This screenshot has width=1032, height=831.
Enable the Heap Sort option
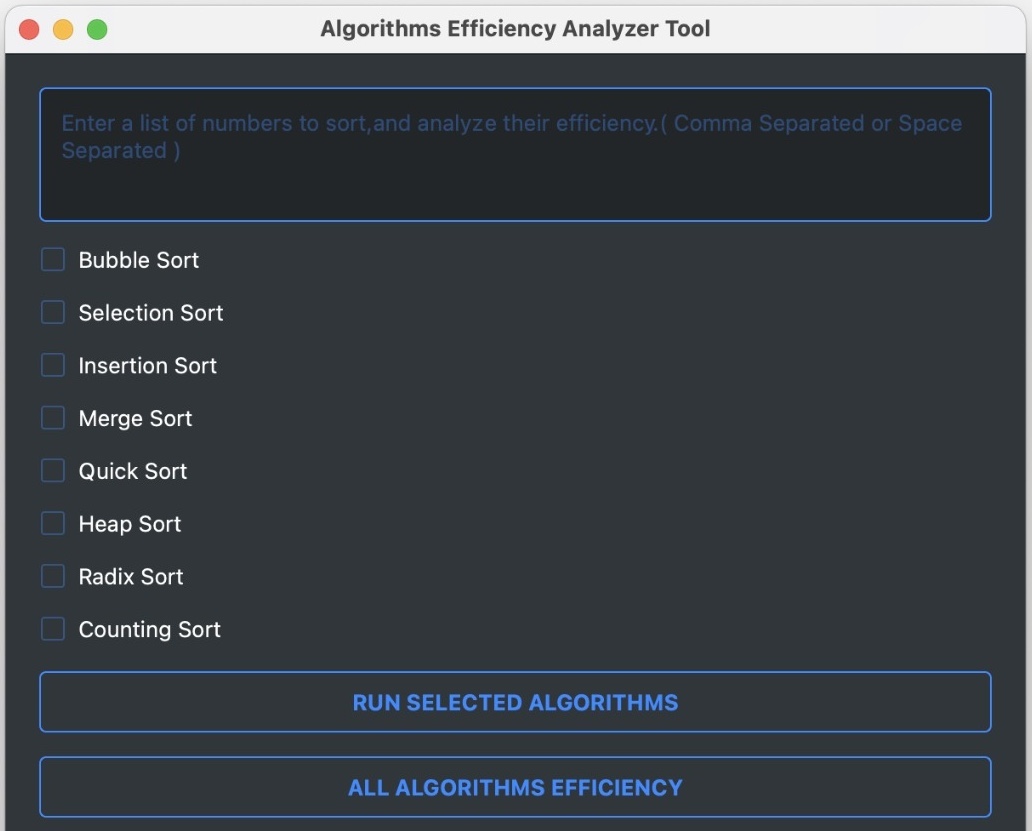[52, 523]
